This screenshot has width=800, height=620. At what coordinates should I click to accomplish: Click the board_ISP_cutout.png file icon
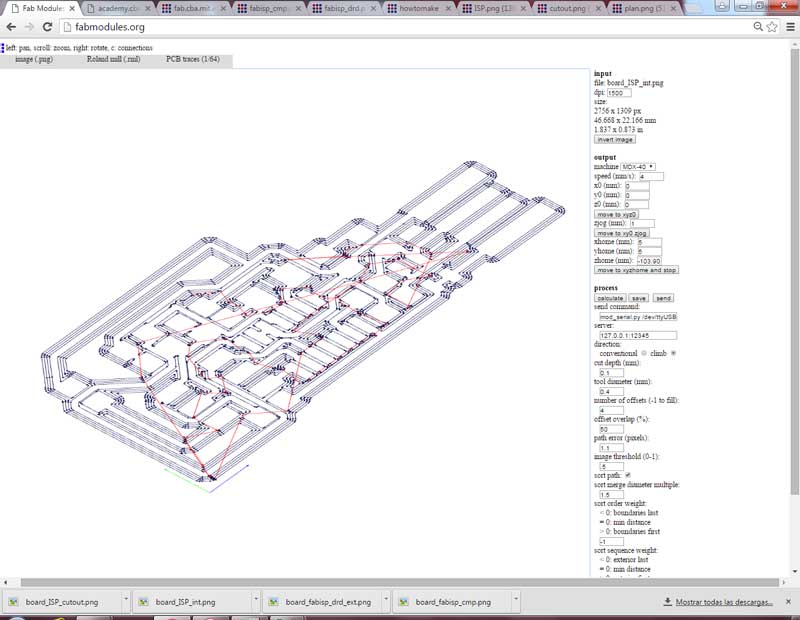tap(13, 602)
